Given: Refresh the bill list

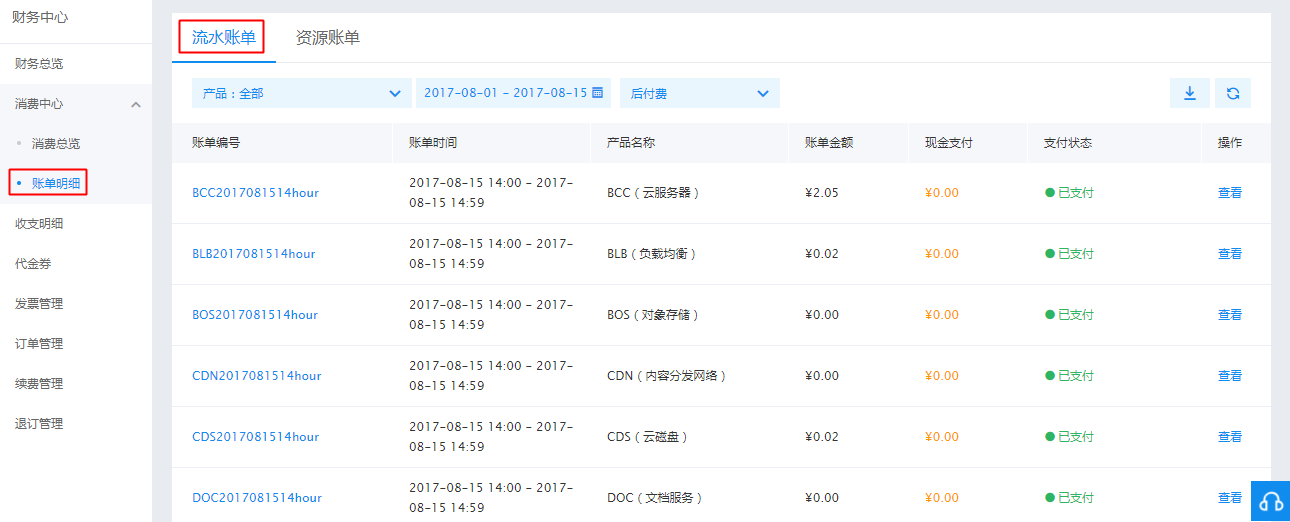Looking at the screenshot, I should (1233, 93).
